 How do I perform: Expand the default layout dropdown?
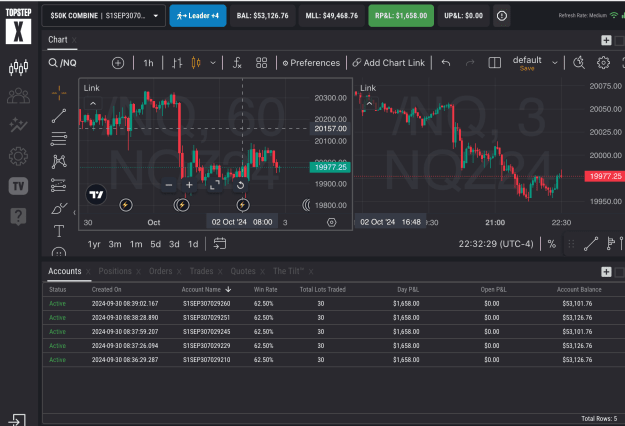[554, 63]
